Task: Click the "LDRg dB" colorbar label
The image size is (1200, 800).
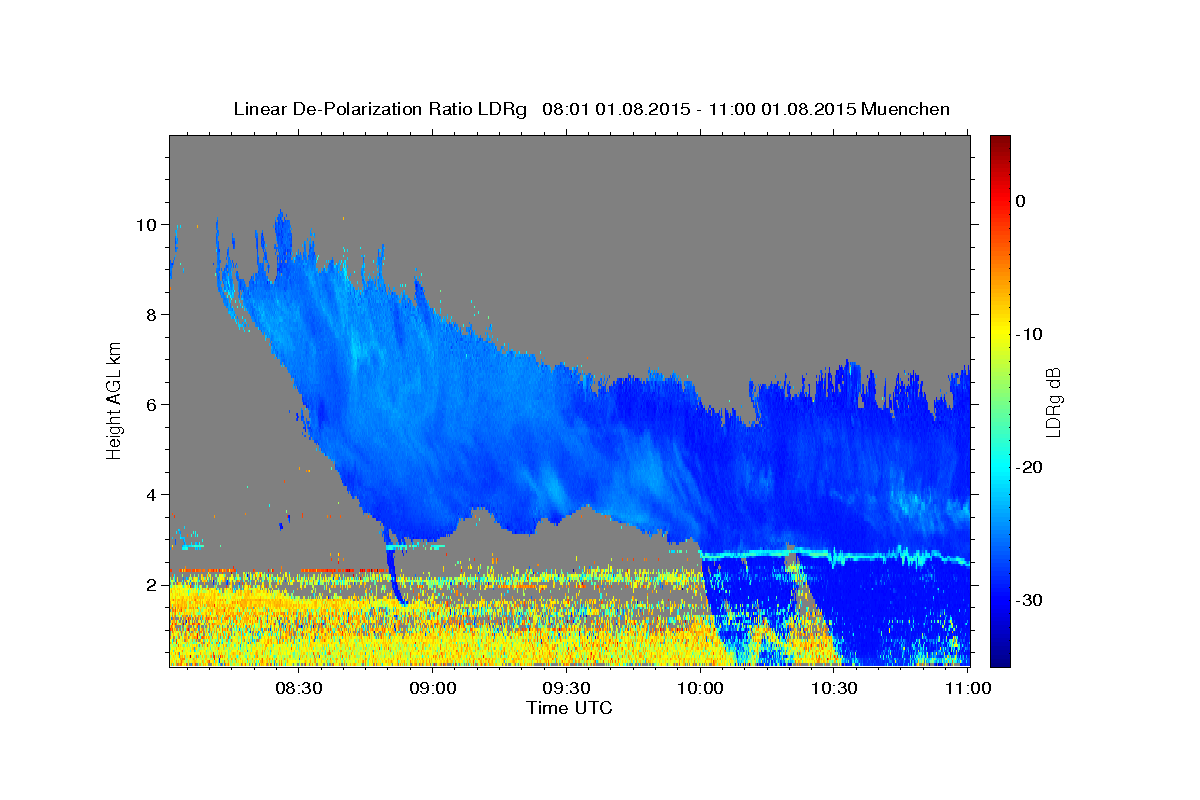Action: click(x=1053, y=401)
